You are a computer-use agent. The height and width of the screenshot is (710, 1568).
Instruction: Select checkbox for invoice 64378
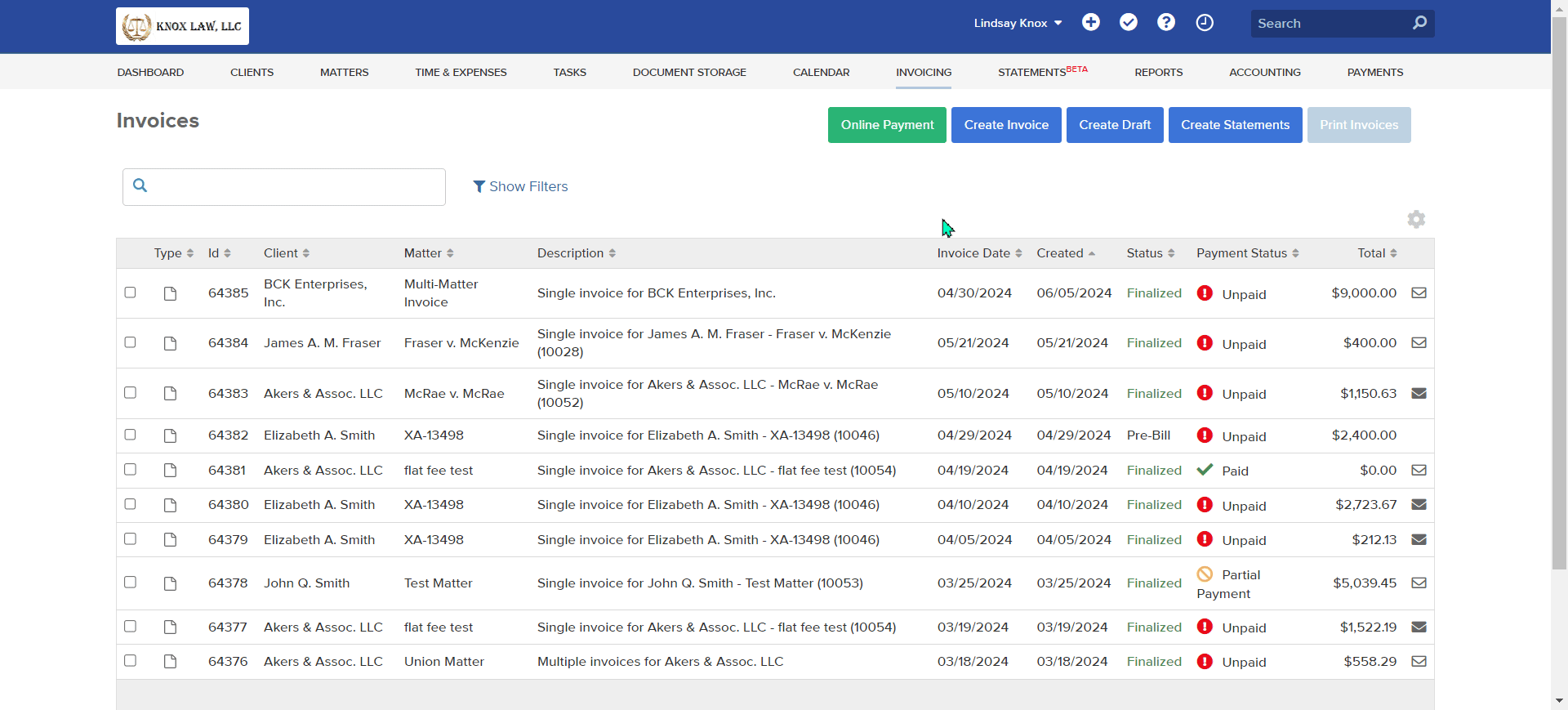(130, 582)
